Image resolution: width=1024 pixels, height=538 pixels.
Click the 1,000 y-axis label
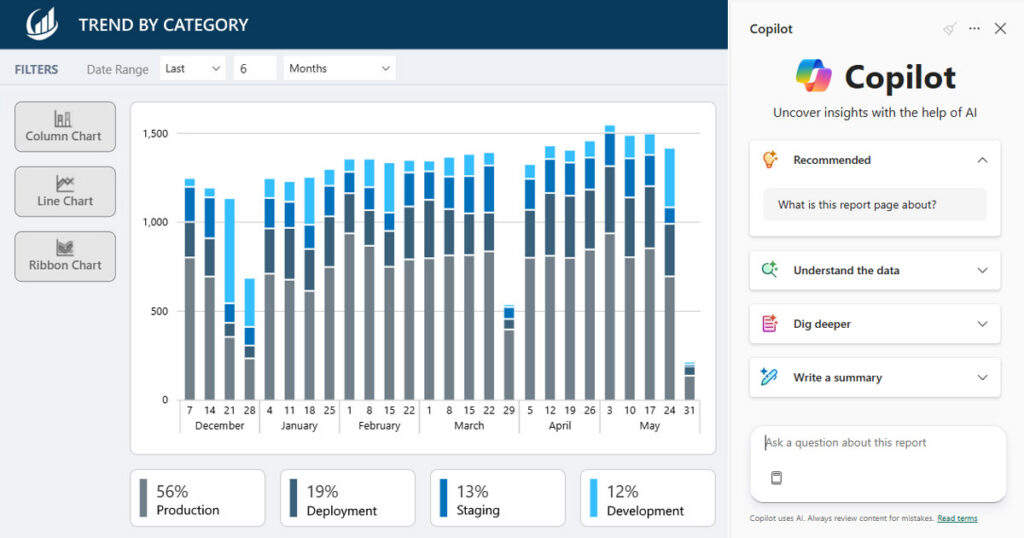(155, 222)
